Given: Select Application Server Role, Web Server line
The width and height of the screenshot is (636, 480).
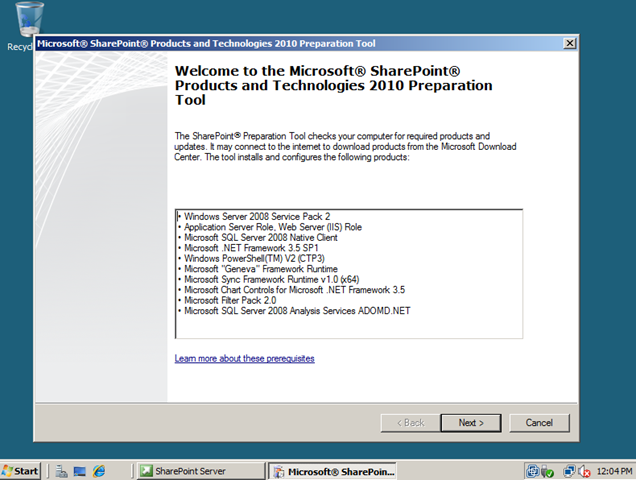Looking at the screenshot, I should coord(273,227).
